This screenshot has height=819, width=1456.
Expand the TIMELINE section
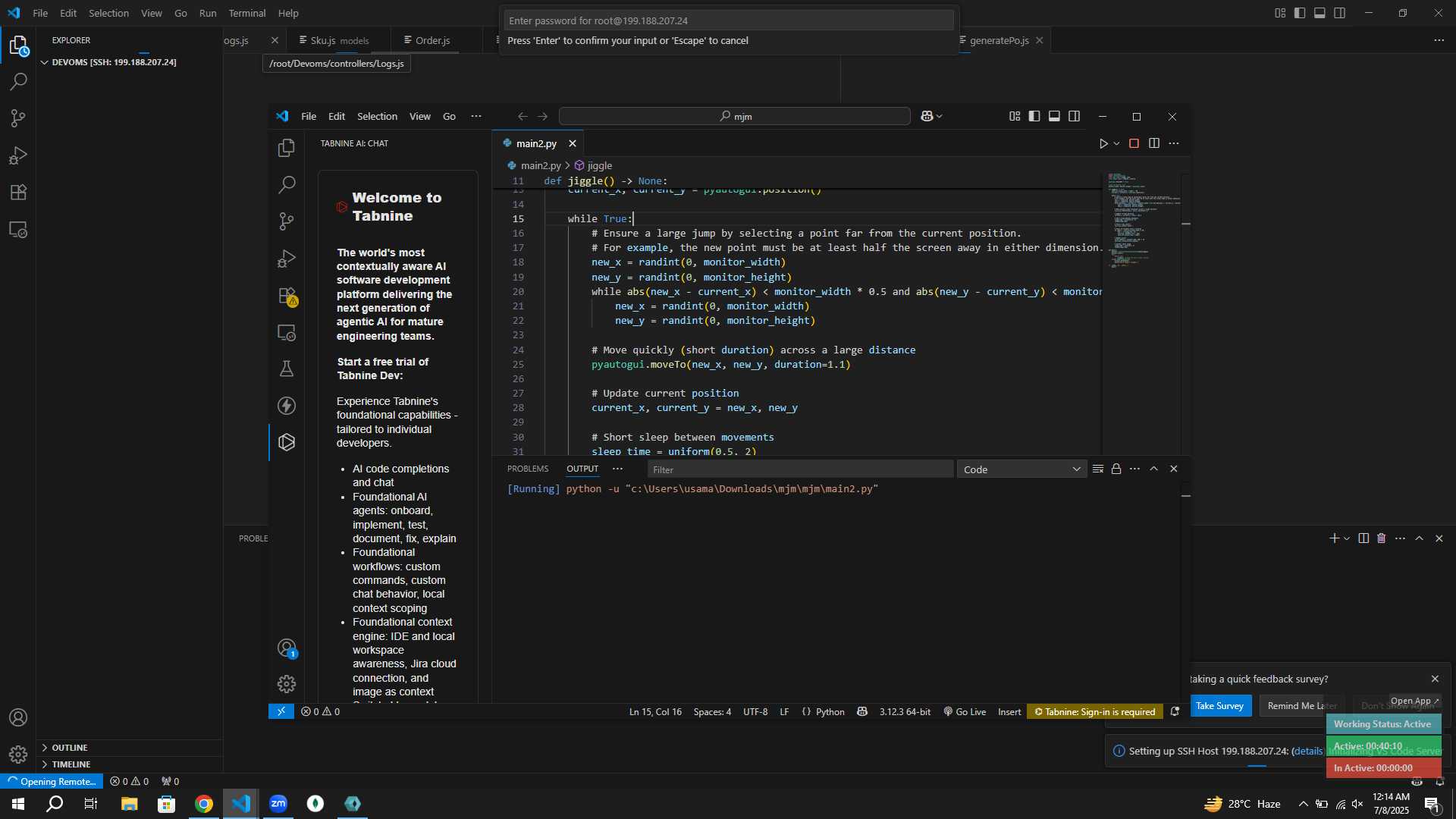[129, 764]
